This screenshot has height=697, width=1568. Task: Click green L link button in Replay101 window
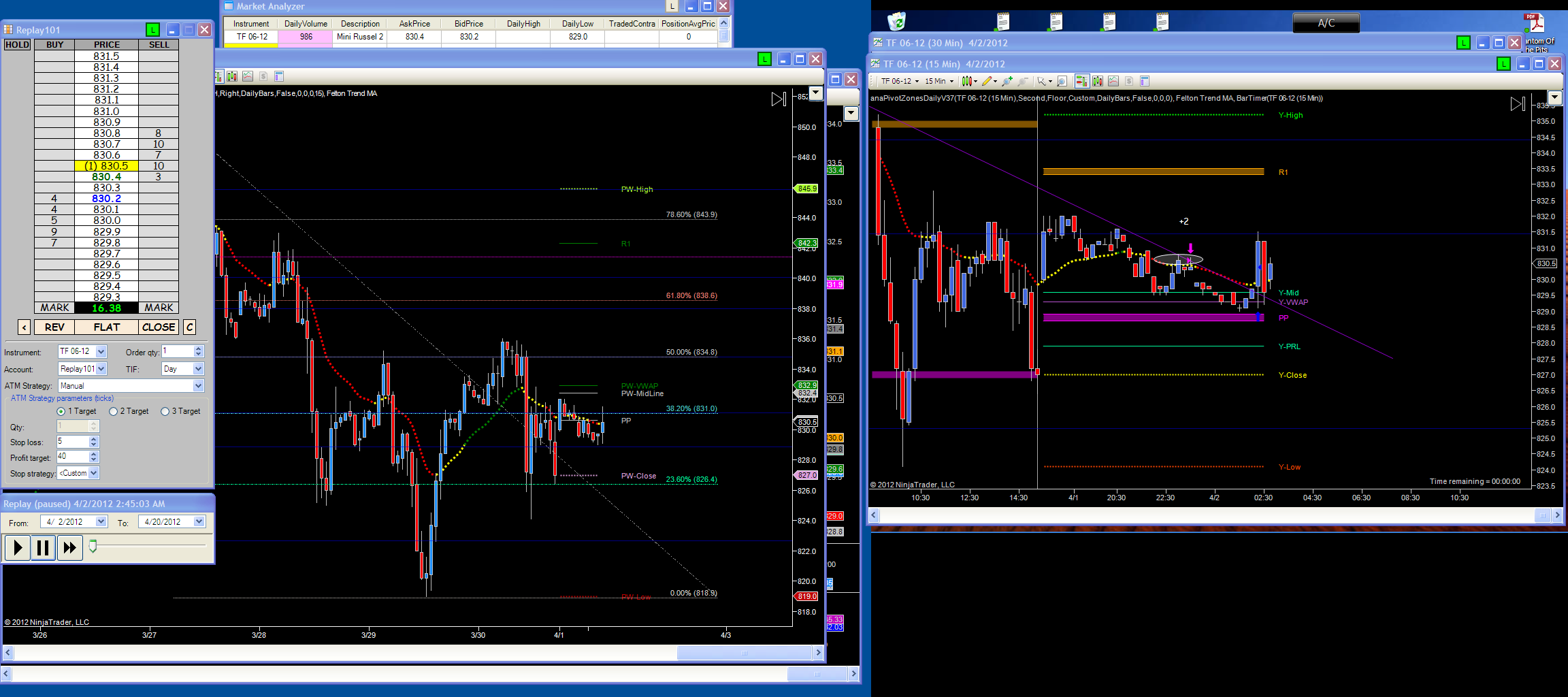coord(153,29)
